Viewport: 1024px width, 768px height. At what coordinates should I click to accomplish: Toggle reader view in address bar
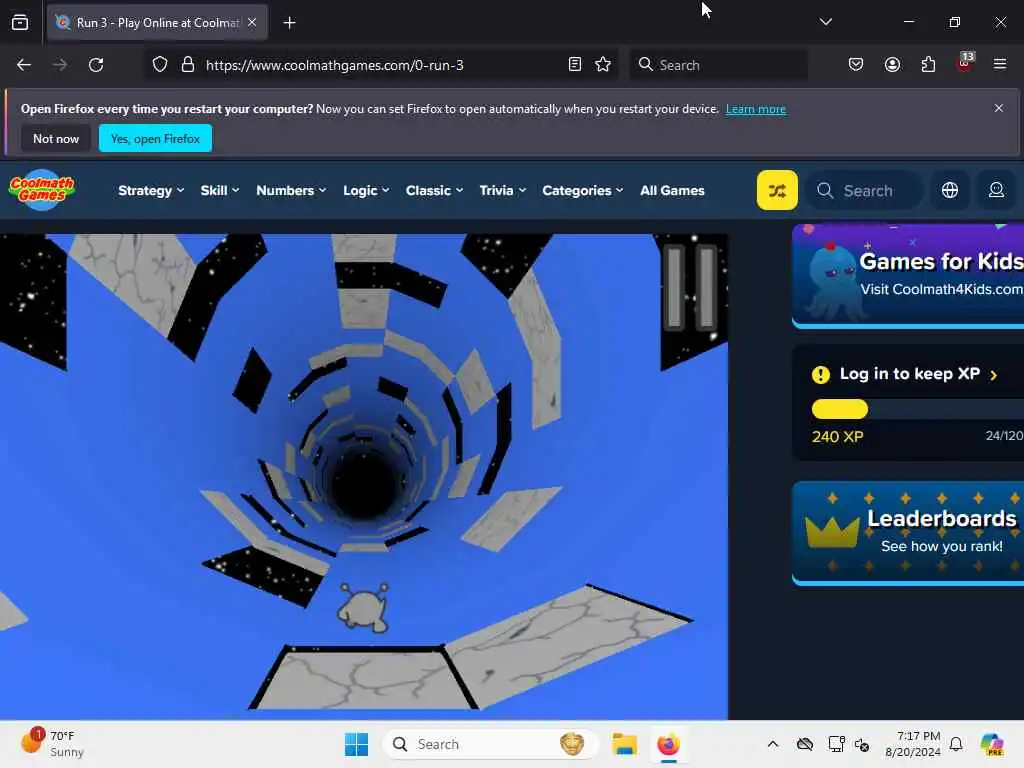pos(575,65)
